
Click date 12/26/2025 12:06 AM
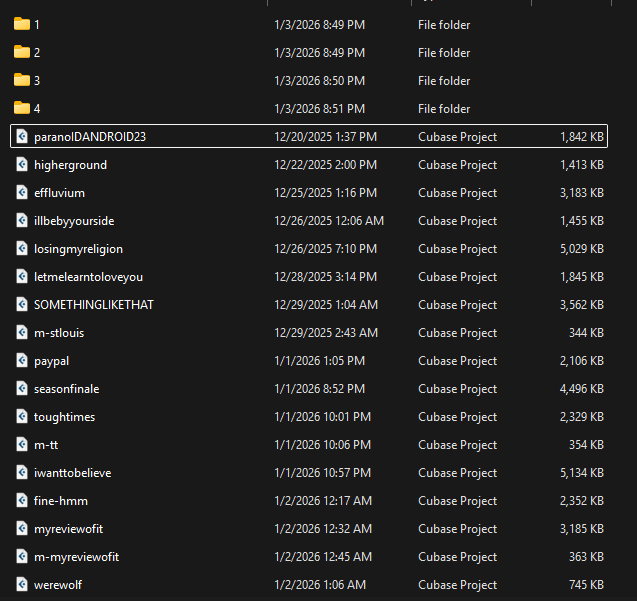[329, 221]
